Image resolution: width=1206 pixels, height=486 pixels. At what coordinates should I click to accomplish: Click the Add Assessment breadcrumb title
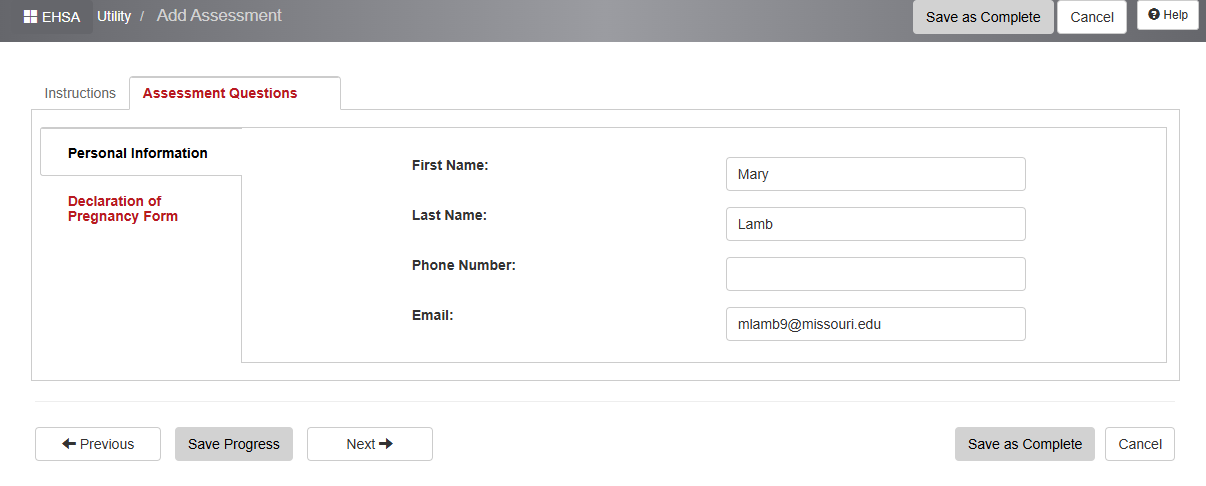[219, 16]
